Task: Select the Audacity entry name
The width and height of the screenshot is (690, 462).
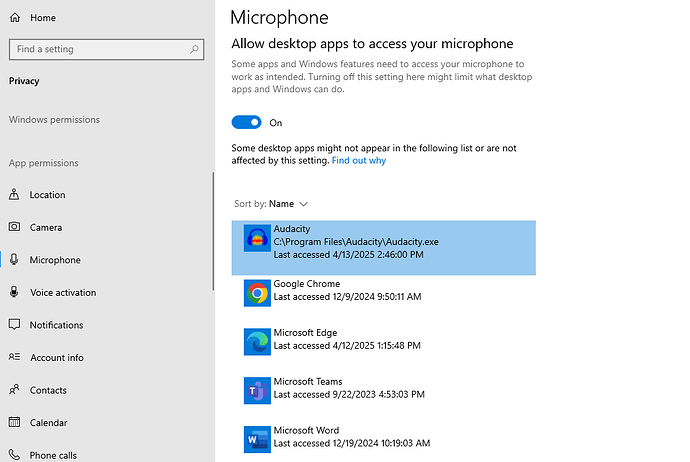Action: tap(292, 229)
